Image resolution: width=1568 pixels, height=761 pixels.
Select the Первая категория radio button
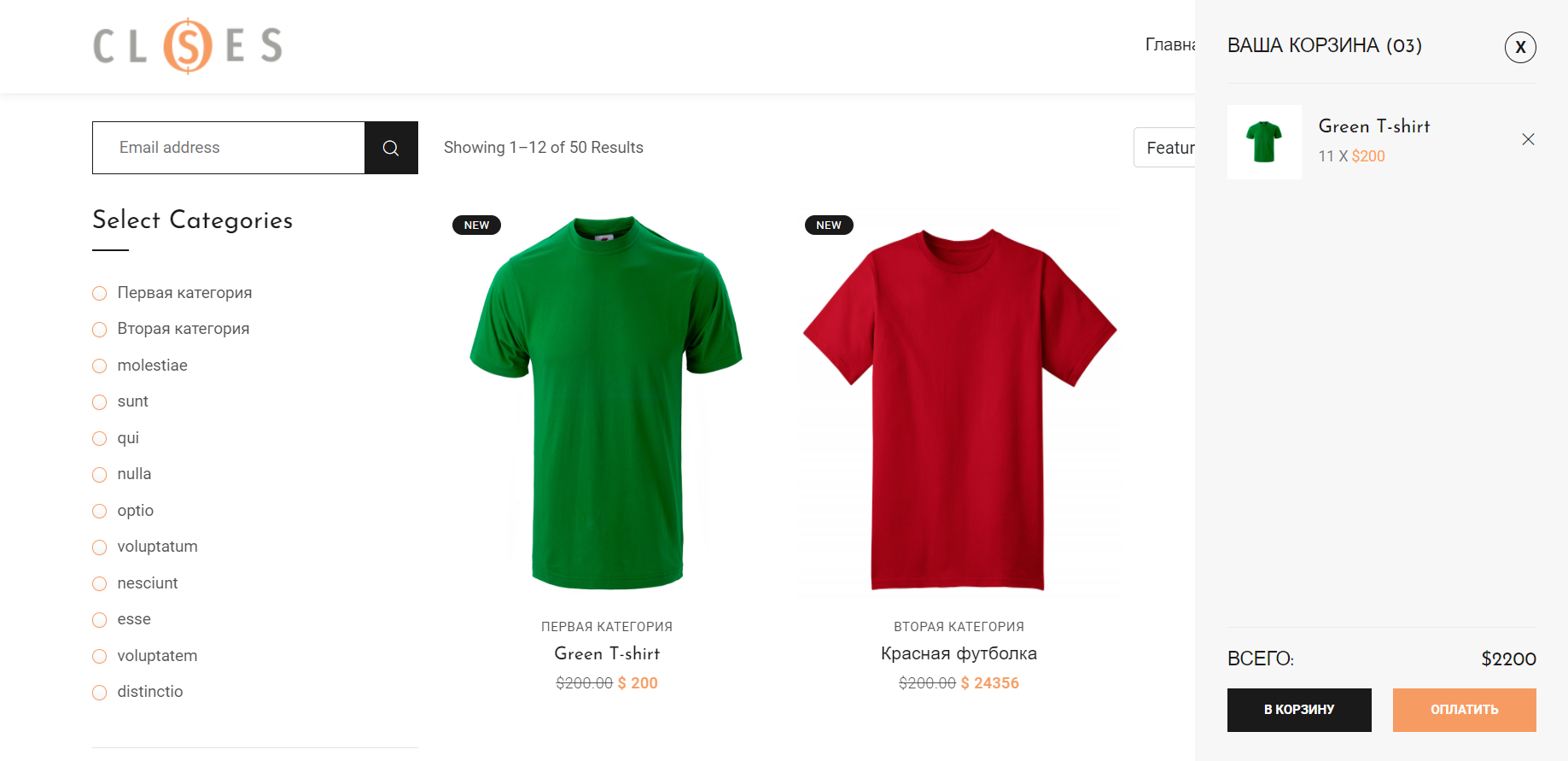(x=100, y=294)
